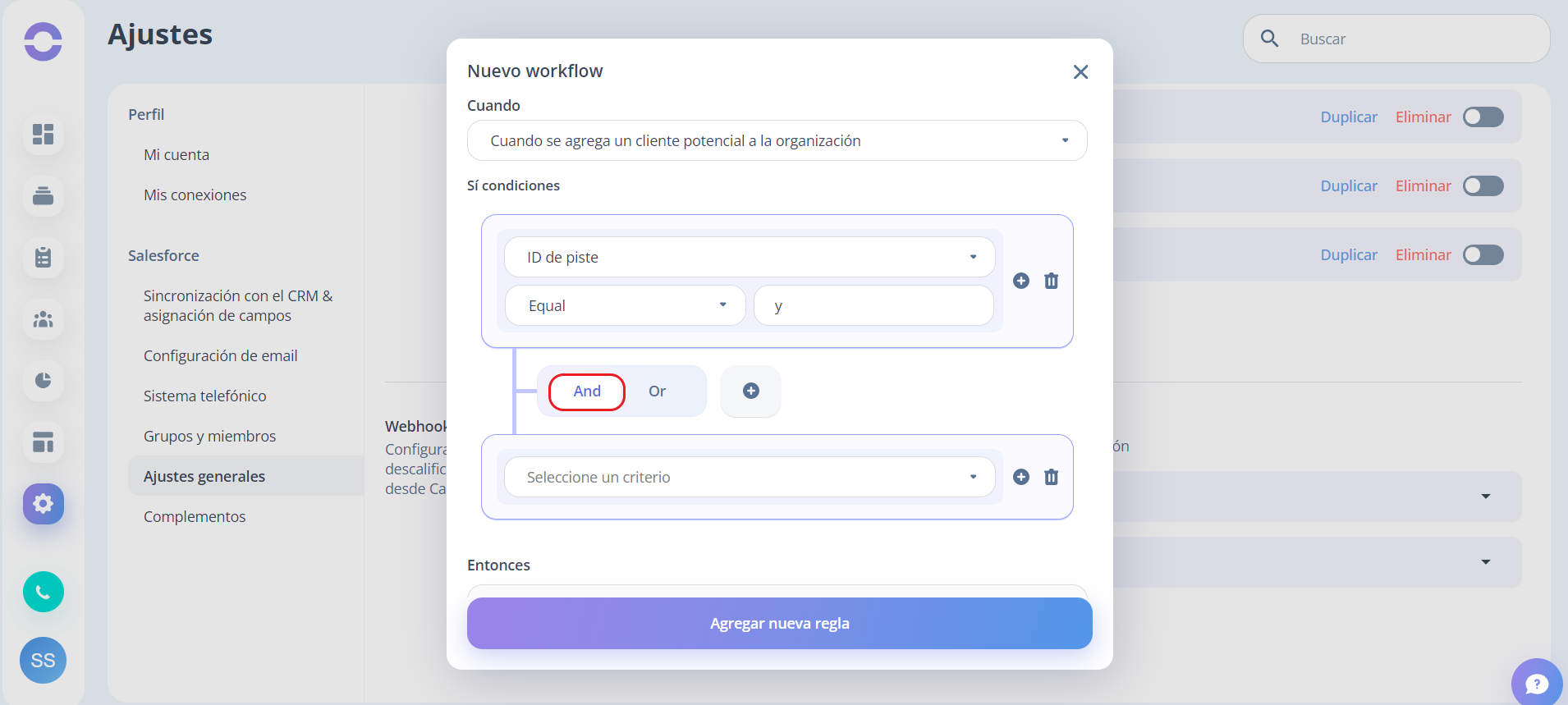Open the team members sidebar icon
The width and height of the screenshot is (1568, 705).
tap(44, 318)
